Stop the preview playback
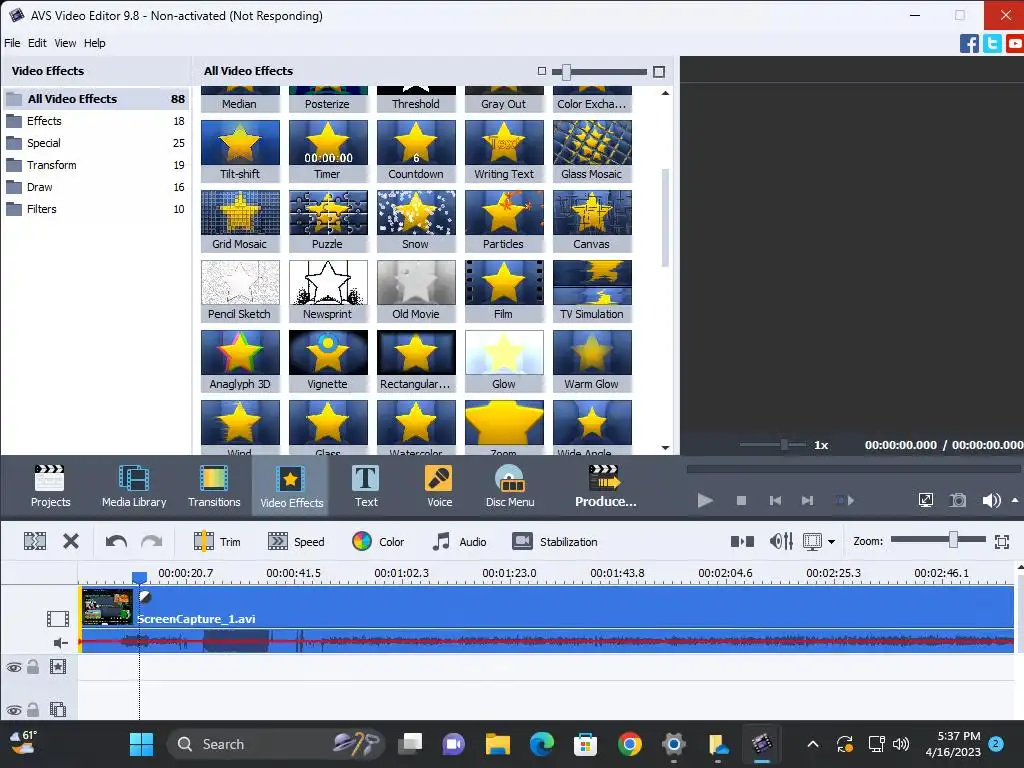This screenshot has width=1024, height=768. pos(741,500)
